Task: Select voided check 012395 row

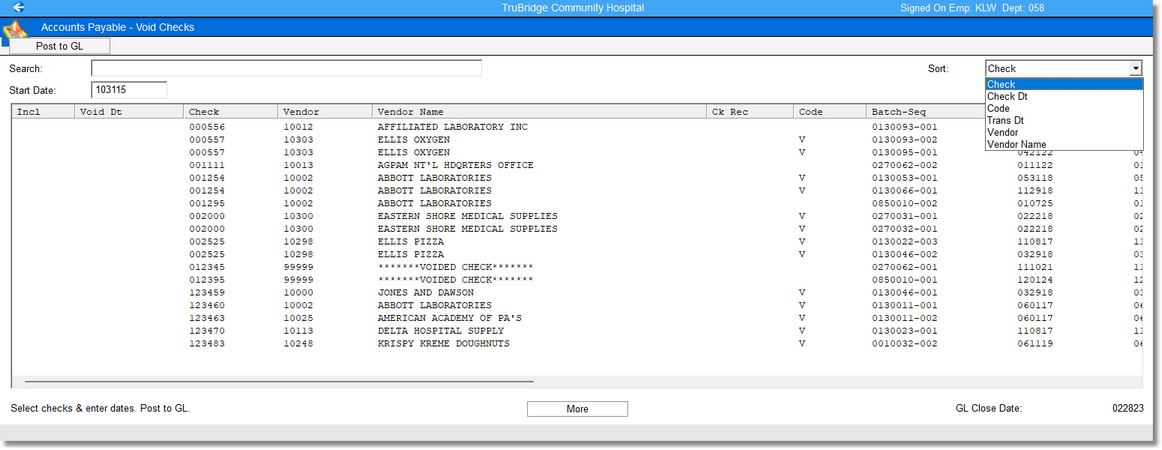Action: (x=578, y=280)
